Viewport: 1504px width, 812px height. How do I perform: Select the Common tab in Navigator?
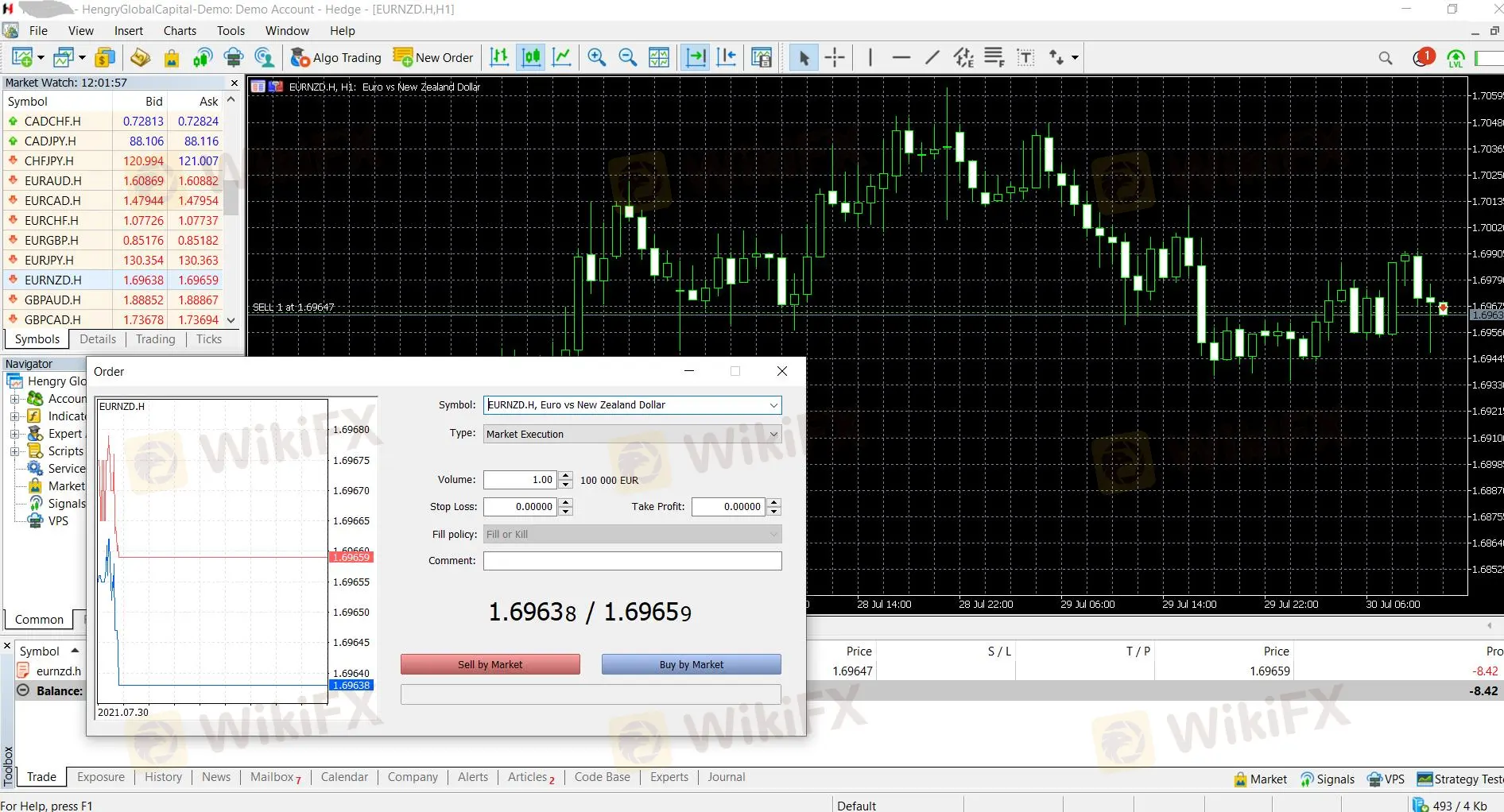tap(39, 620)
